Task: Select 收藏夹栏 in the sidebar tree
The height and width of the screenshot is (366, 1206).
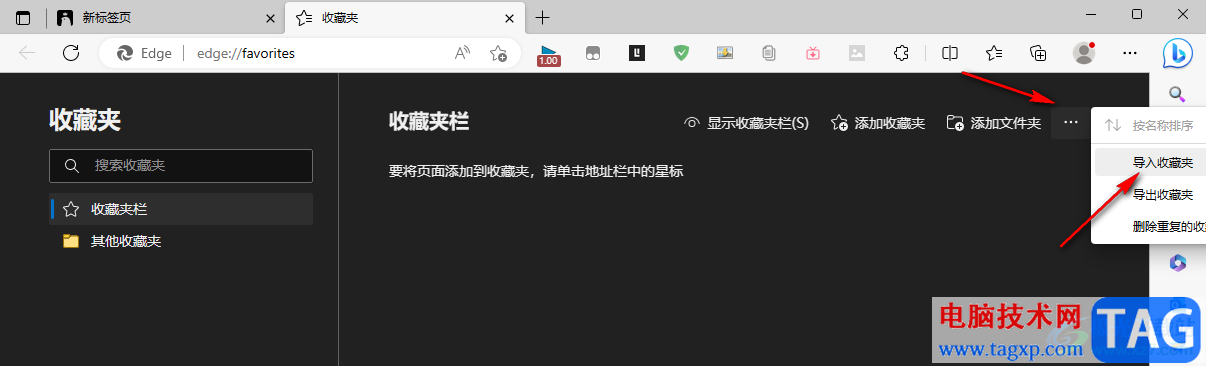Action: click(181, 209)
